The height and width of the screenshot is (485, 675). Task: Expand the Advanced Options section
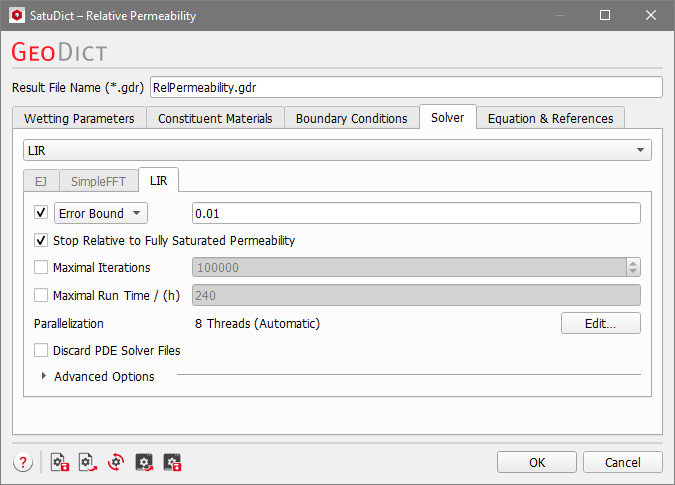pyautogui.click(x=43, y=376)
